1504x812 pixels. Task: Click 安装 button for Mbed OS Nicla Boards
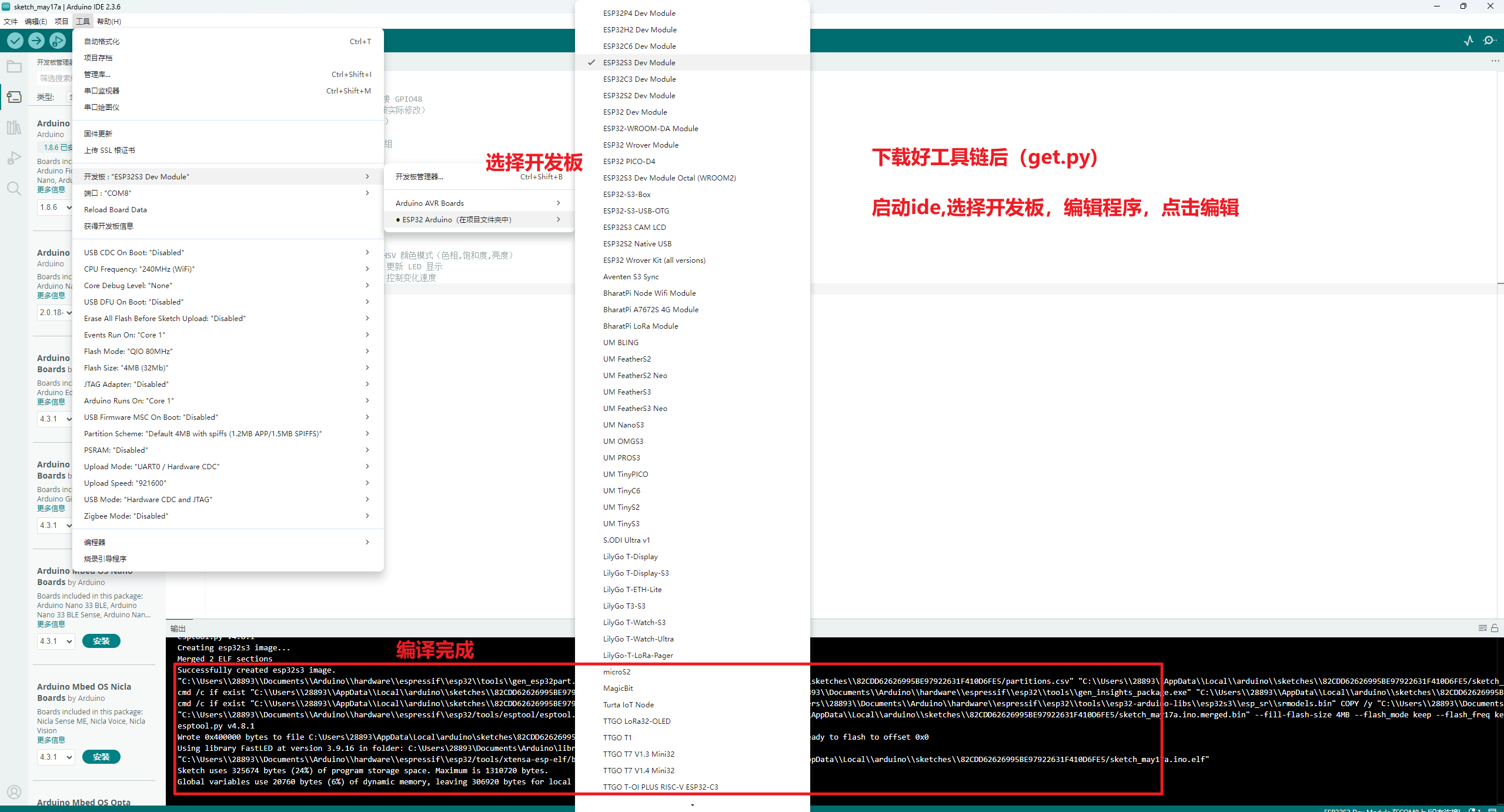click(101, 757)
